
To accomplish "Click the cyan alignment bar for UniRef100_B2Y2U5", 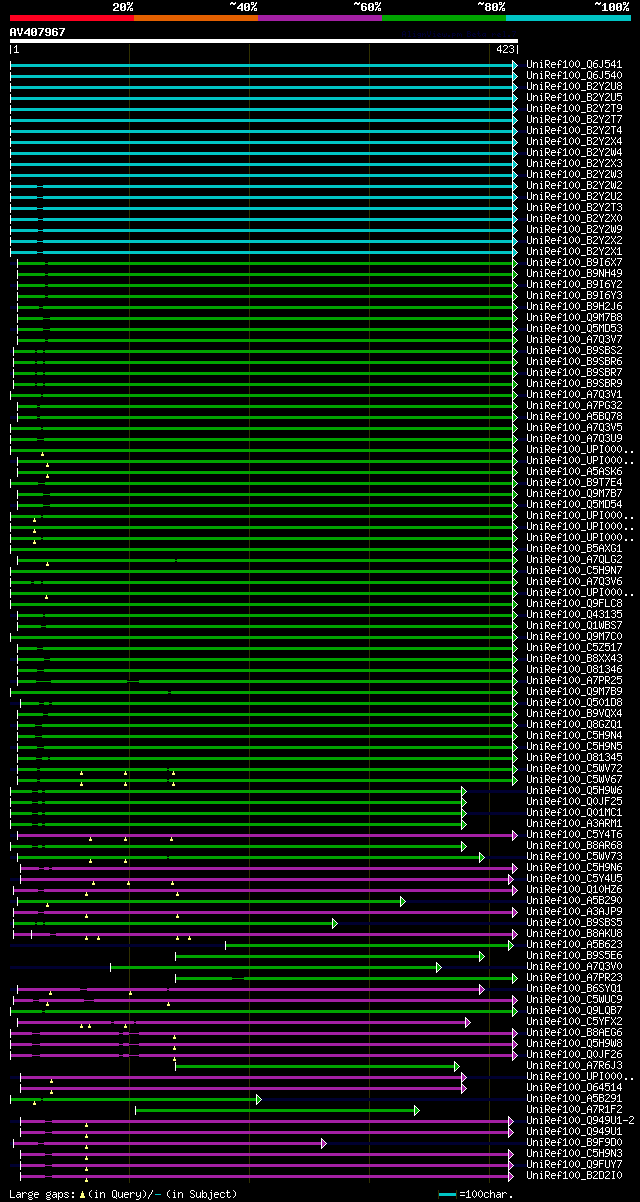I will 264,97.
